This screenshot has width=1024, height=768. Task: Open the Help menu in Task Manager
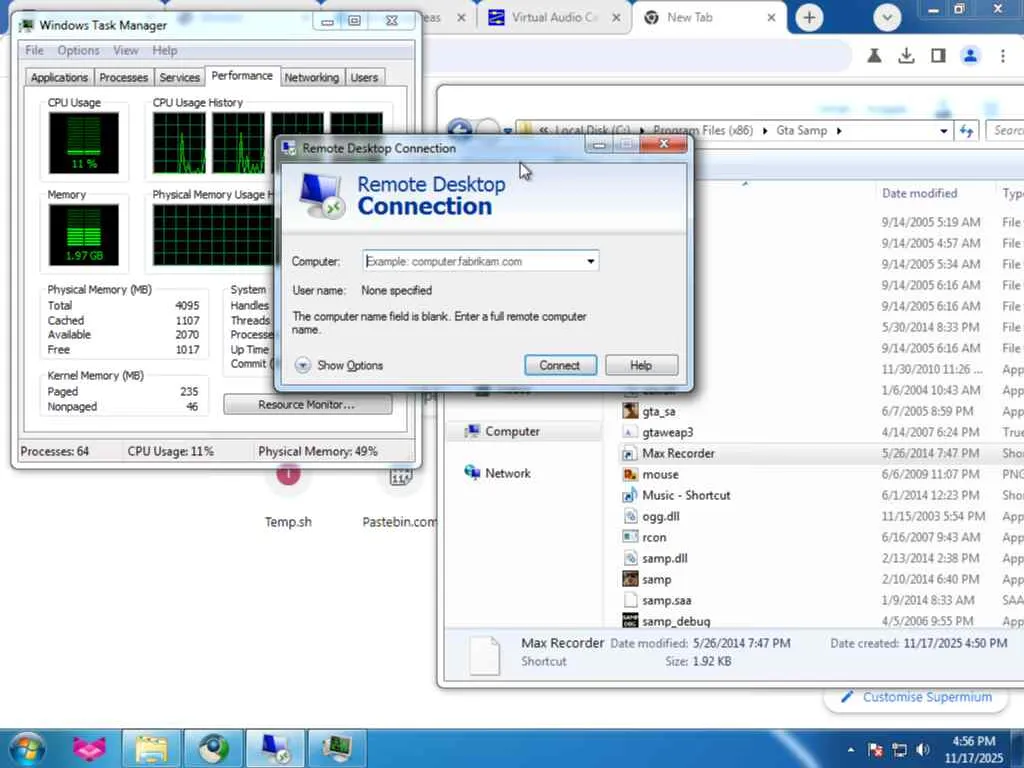(165, 50)
